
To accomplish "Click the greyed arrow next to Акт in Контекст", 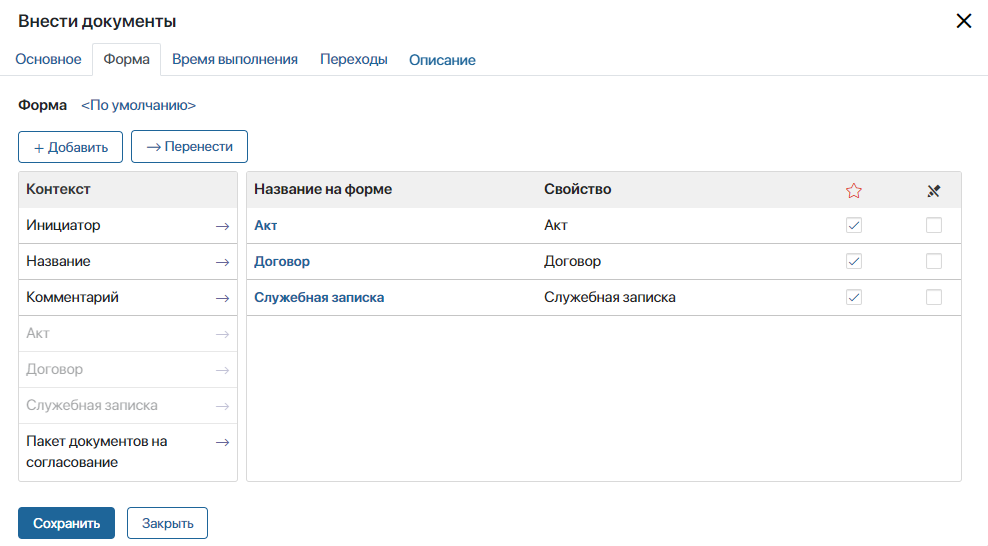I will tap(222, 334).
